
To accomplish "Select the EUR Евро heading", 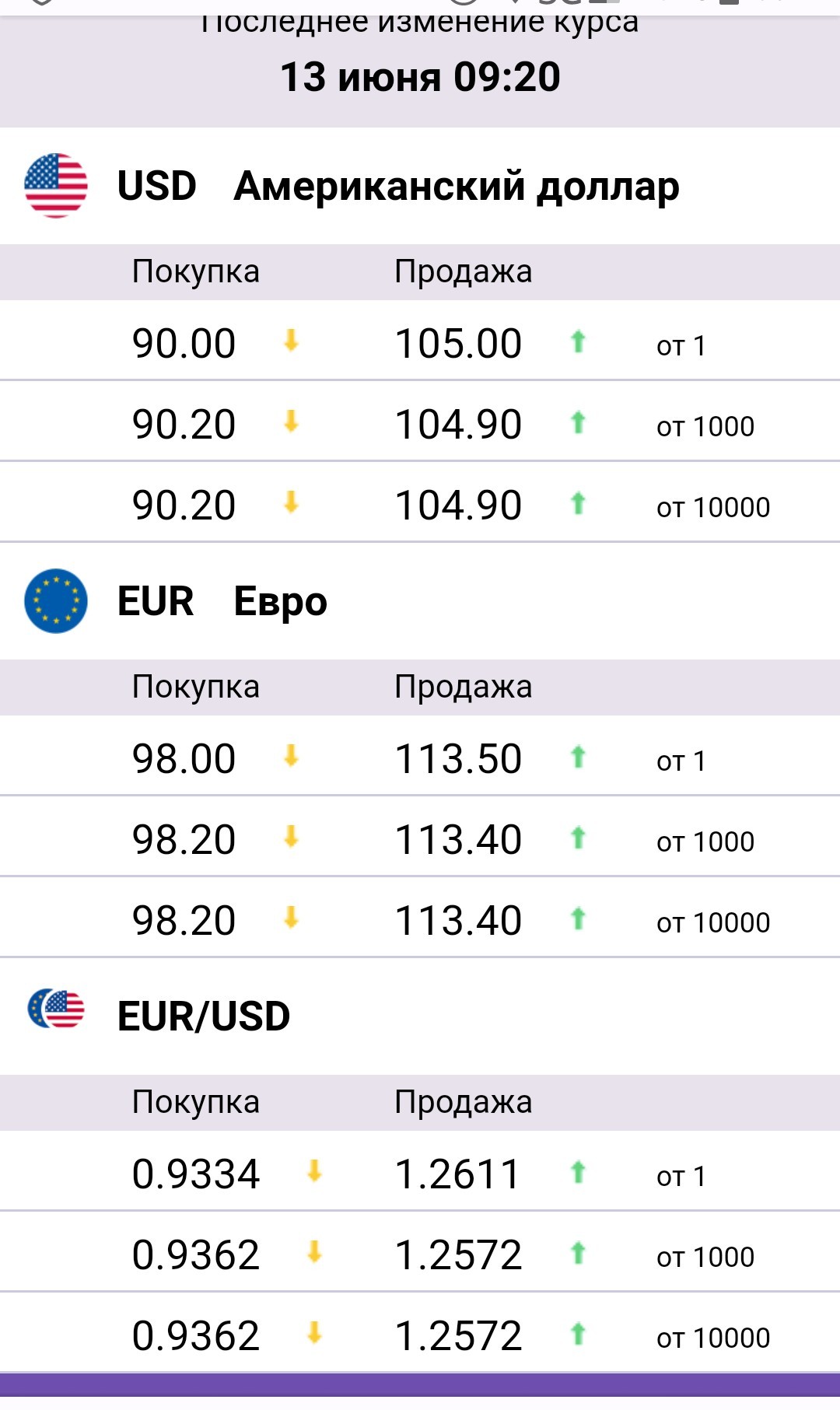I will click(222, 601).
